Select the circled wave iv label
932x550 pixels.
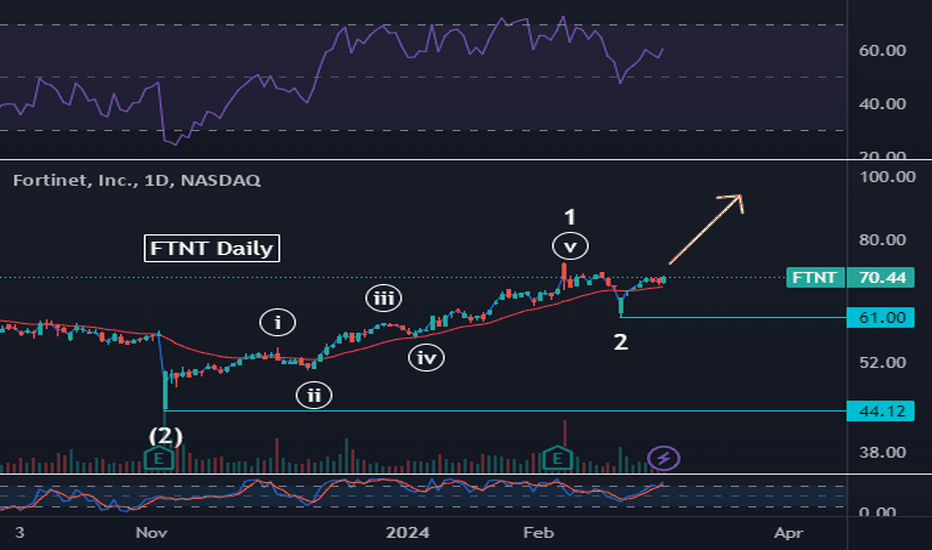(x=426, y=358)
